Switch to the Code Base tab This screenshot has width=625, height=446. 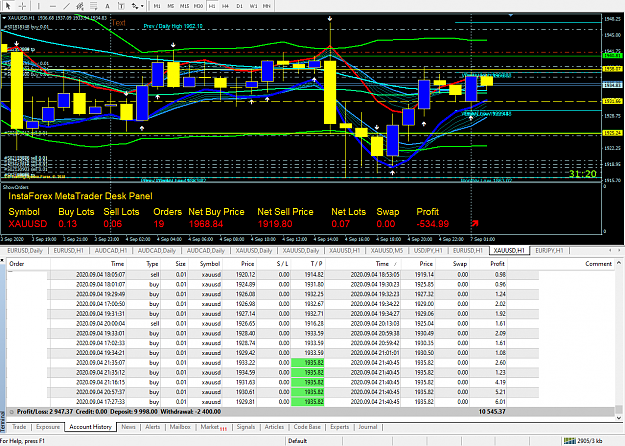307,427
